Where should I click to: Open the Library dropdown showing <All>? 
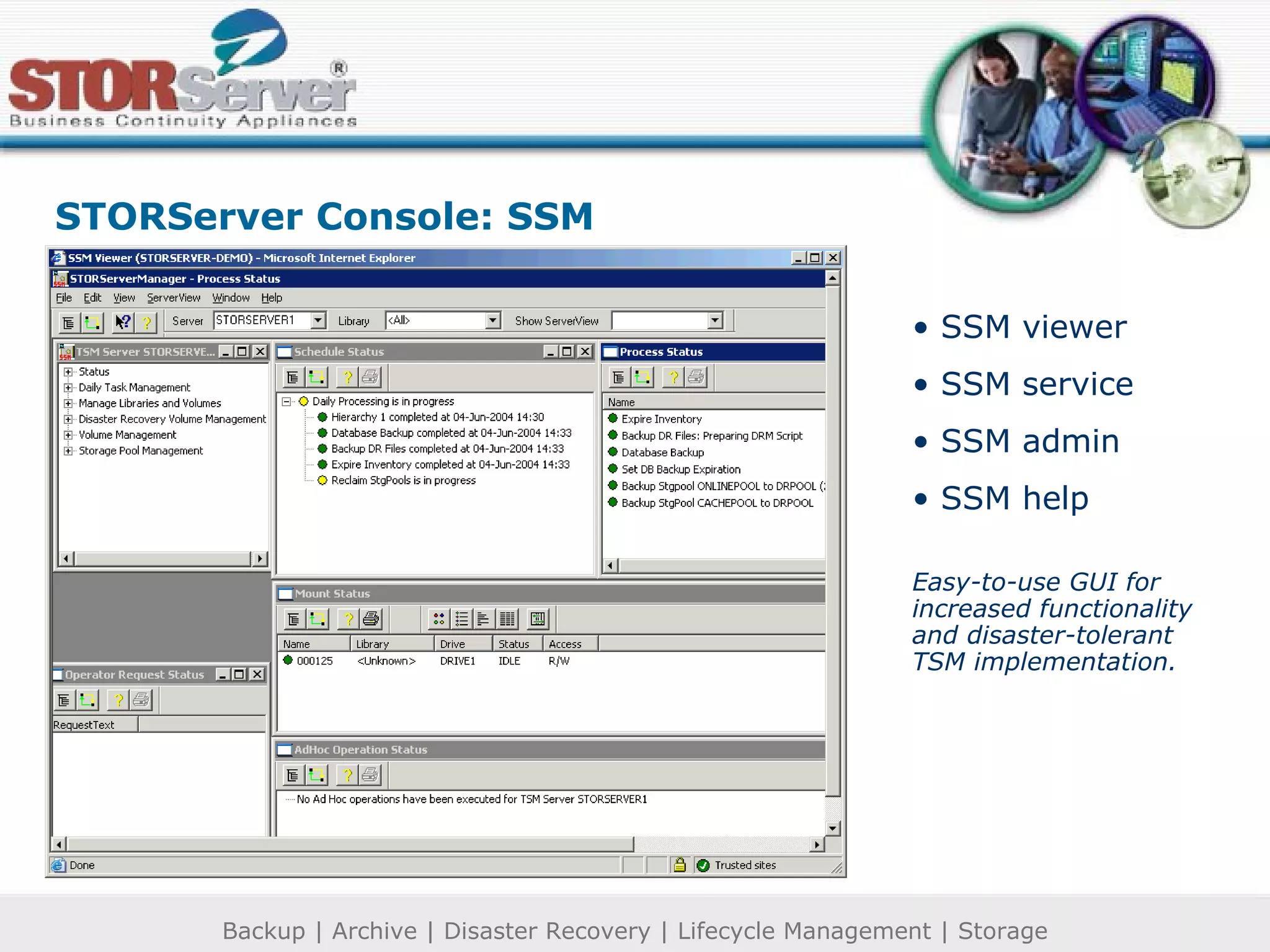[x=492, y=320]
